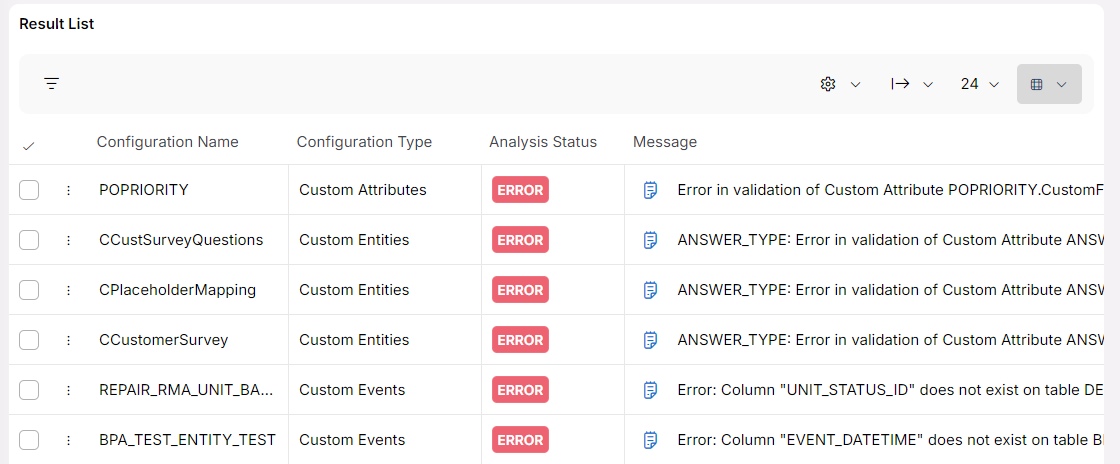Check the POPRIORITY row checkbox
This screenshot has width=1120, height=464.
29,190
